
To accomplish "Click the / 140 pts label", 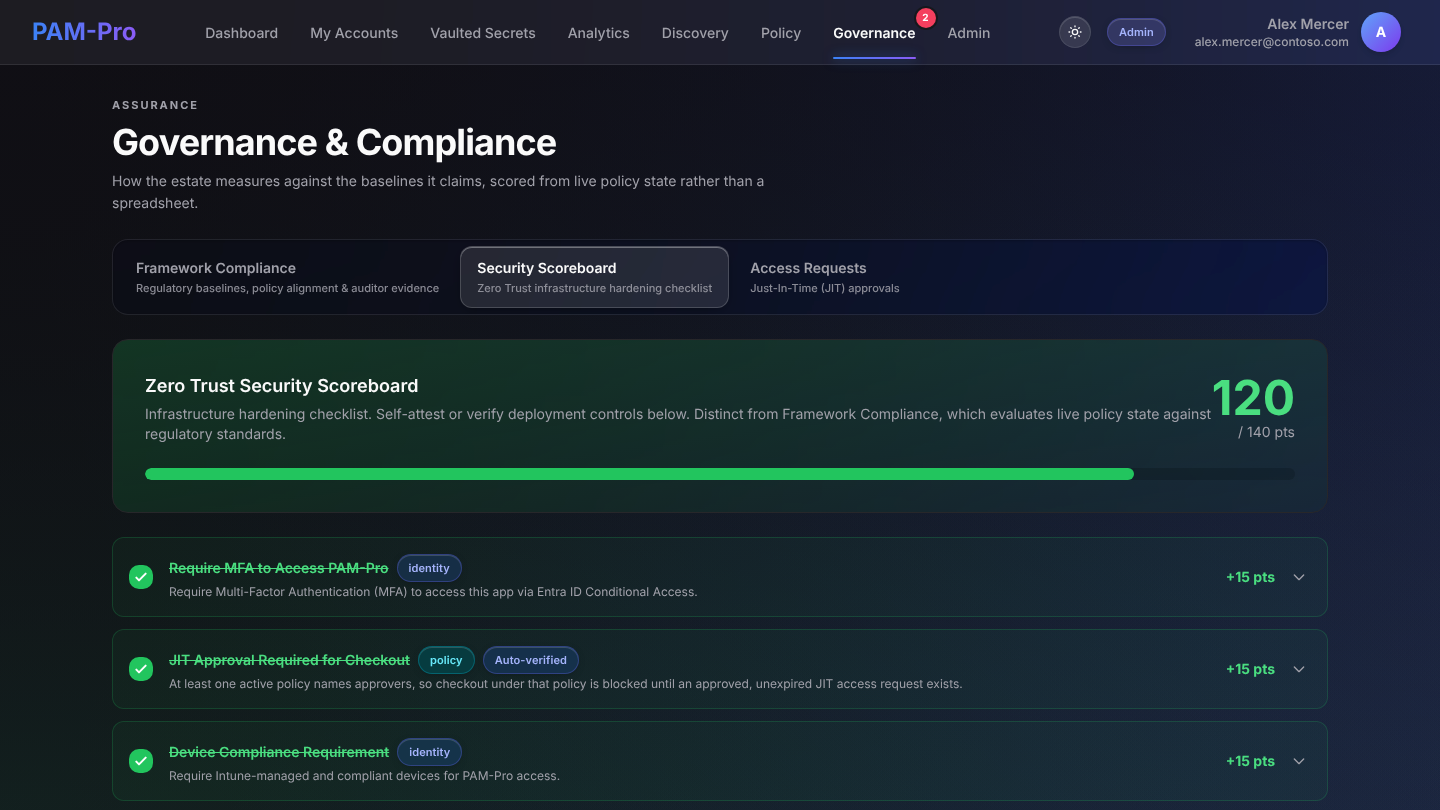I will [1266, 432].
